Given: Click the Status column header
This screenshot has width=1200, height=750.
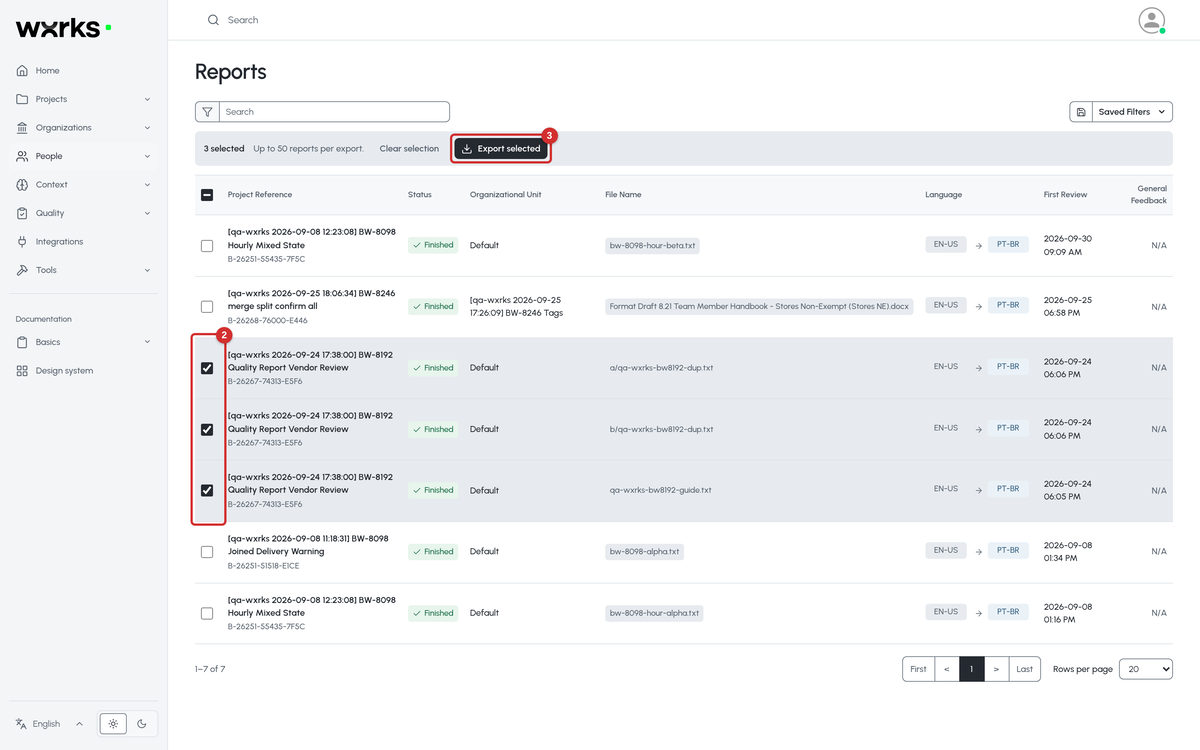Looking at the screenshot, I should (420, 195).
